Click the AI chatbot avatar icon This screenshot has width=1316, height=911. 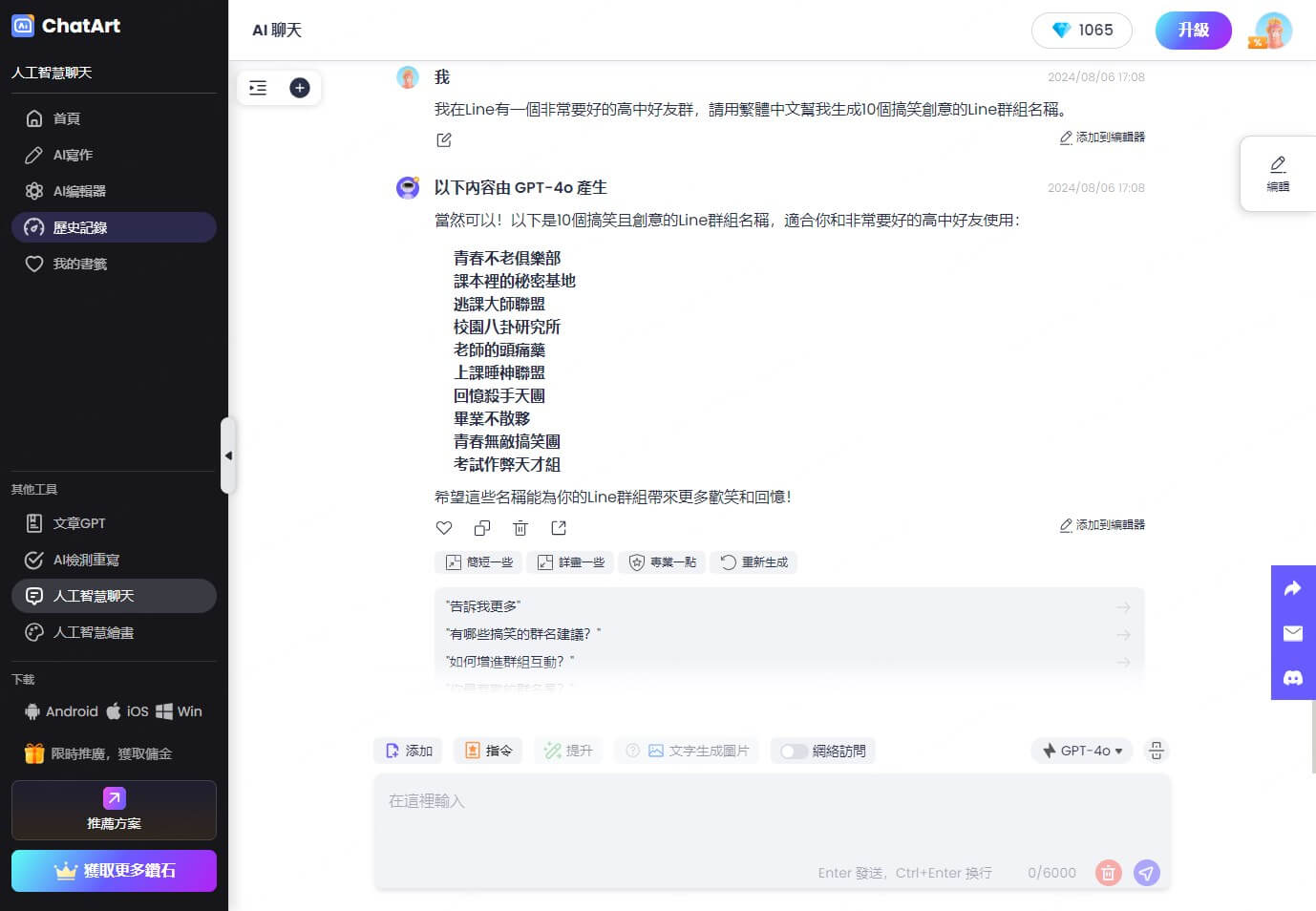(x=408, y=188)
